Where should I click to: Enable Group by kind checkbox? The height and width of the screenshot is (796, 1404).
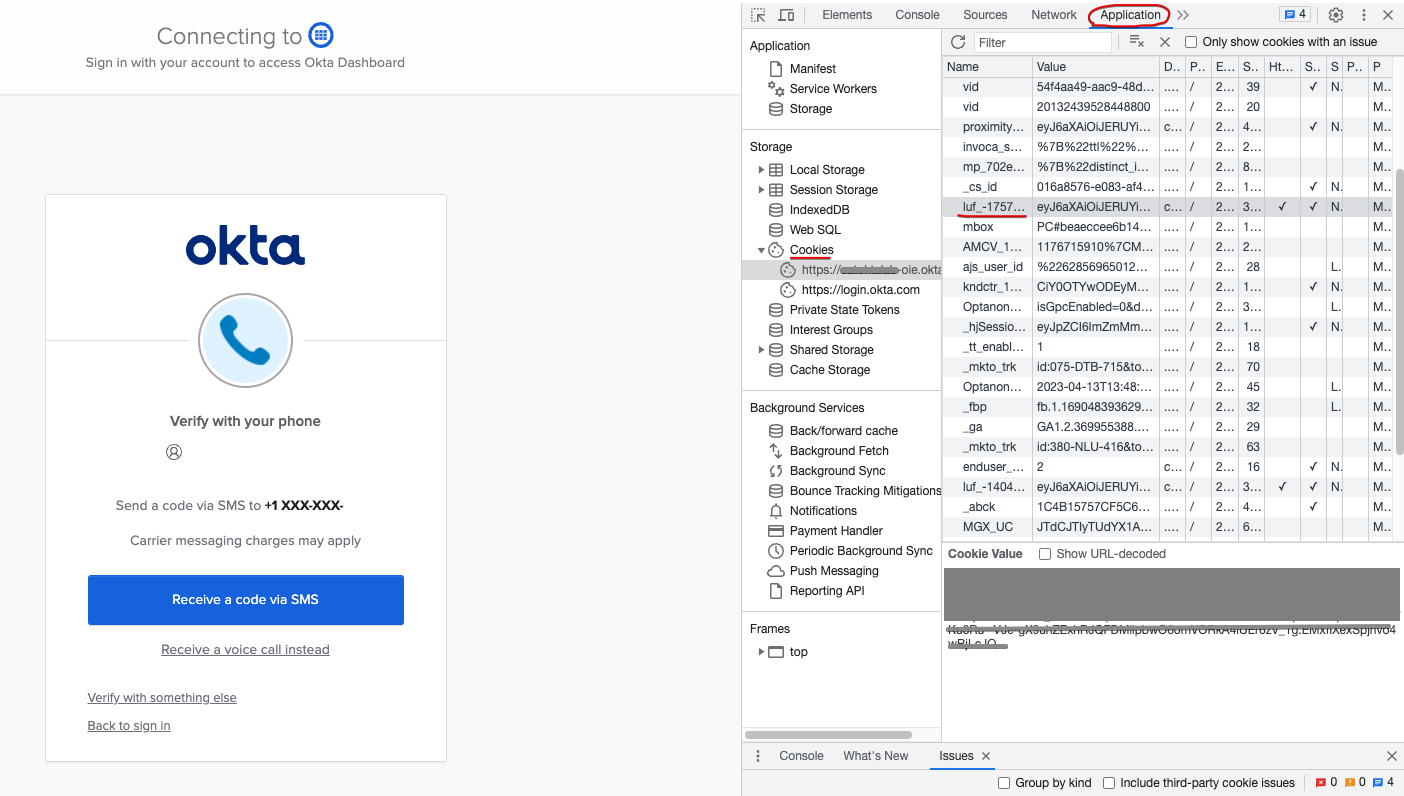pyautogui.click(x=1004, y=783)
